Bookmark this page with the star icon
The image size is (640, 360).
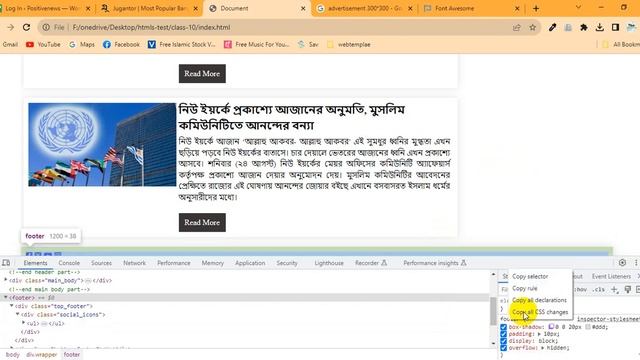point(533,27)
